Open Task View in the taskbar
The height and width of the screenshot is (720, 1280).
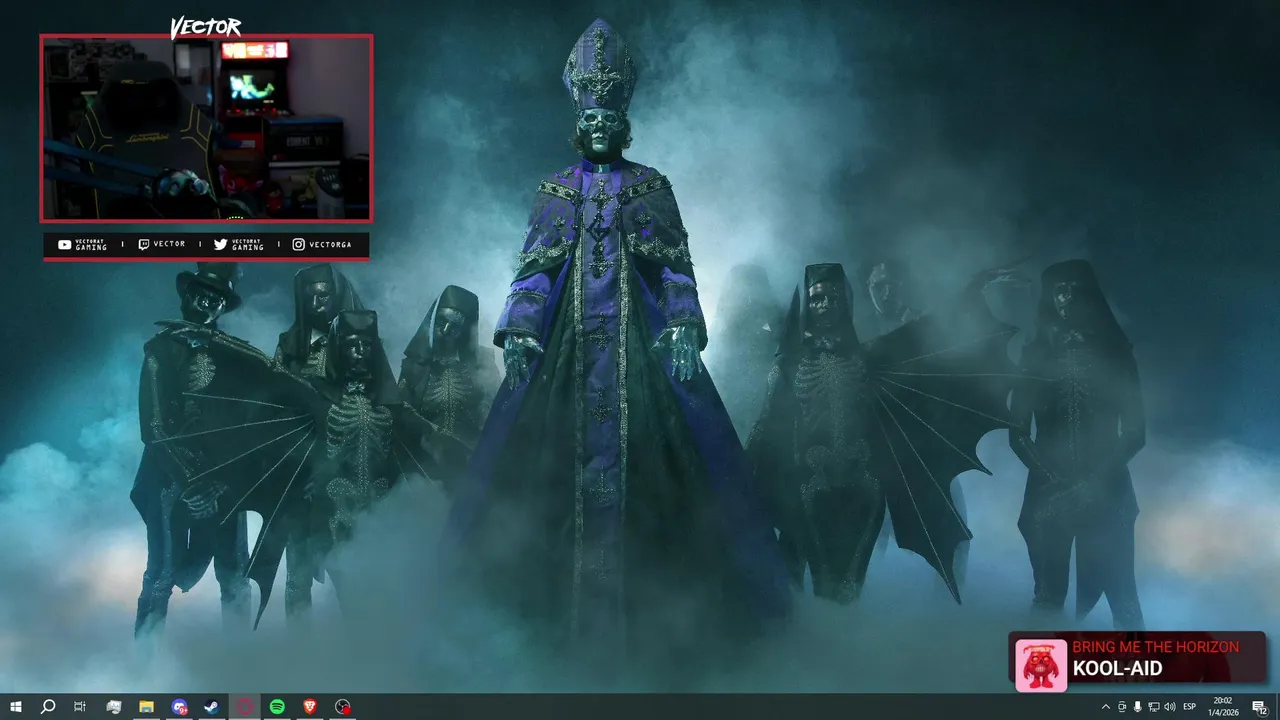(x=80, y=707)
